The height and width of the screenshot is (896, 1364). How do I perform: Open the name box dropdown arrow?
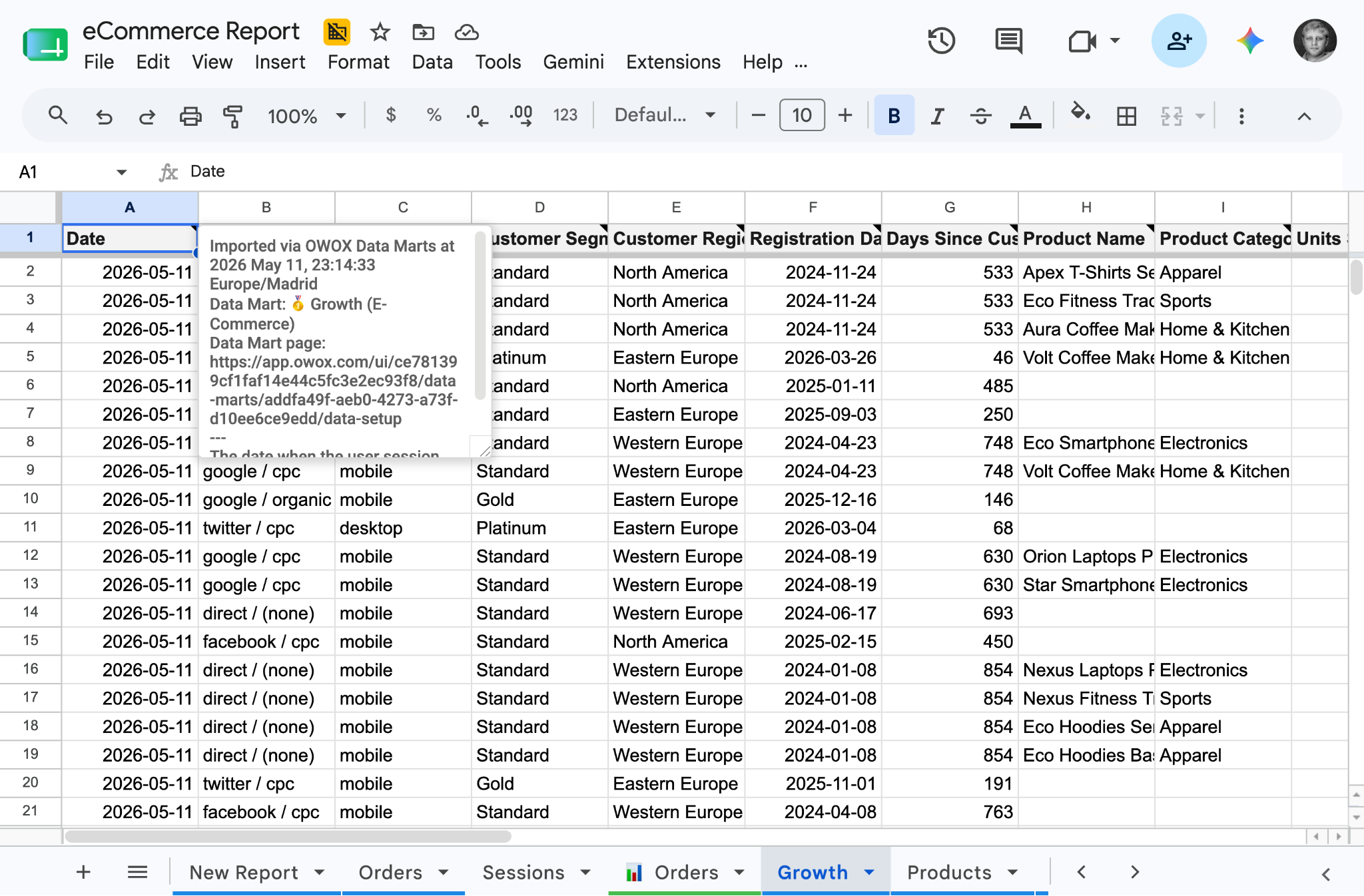pyautogui.click(x=121, y=172)
